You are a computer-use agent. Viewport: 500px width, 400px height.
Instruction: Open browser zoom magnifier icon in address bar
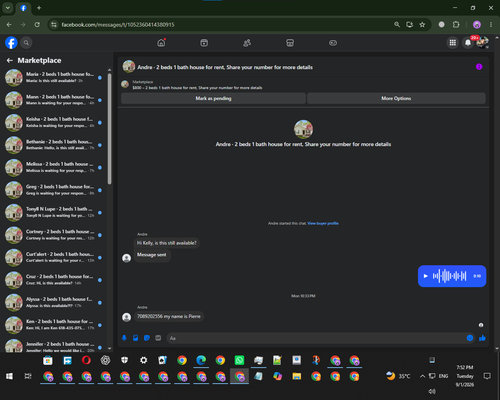tap(397, 25)
